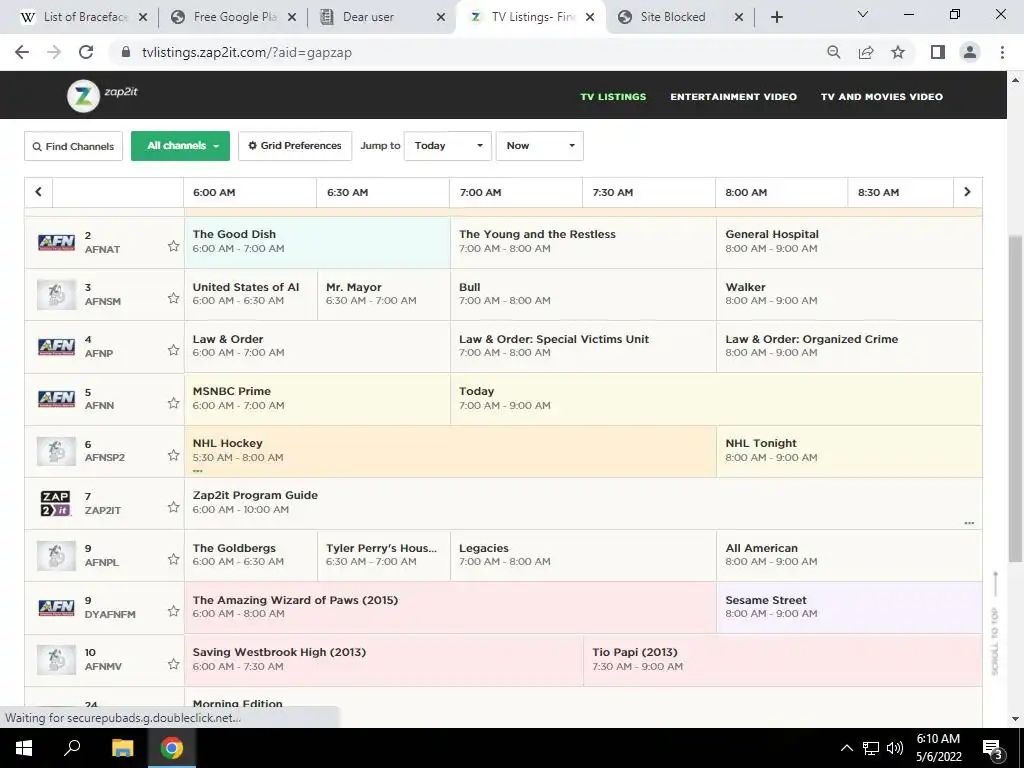1024x768 pixels.
Task: Open the ZAP2IT channel logo
Action: click(56, 504)
